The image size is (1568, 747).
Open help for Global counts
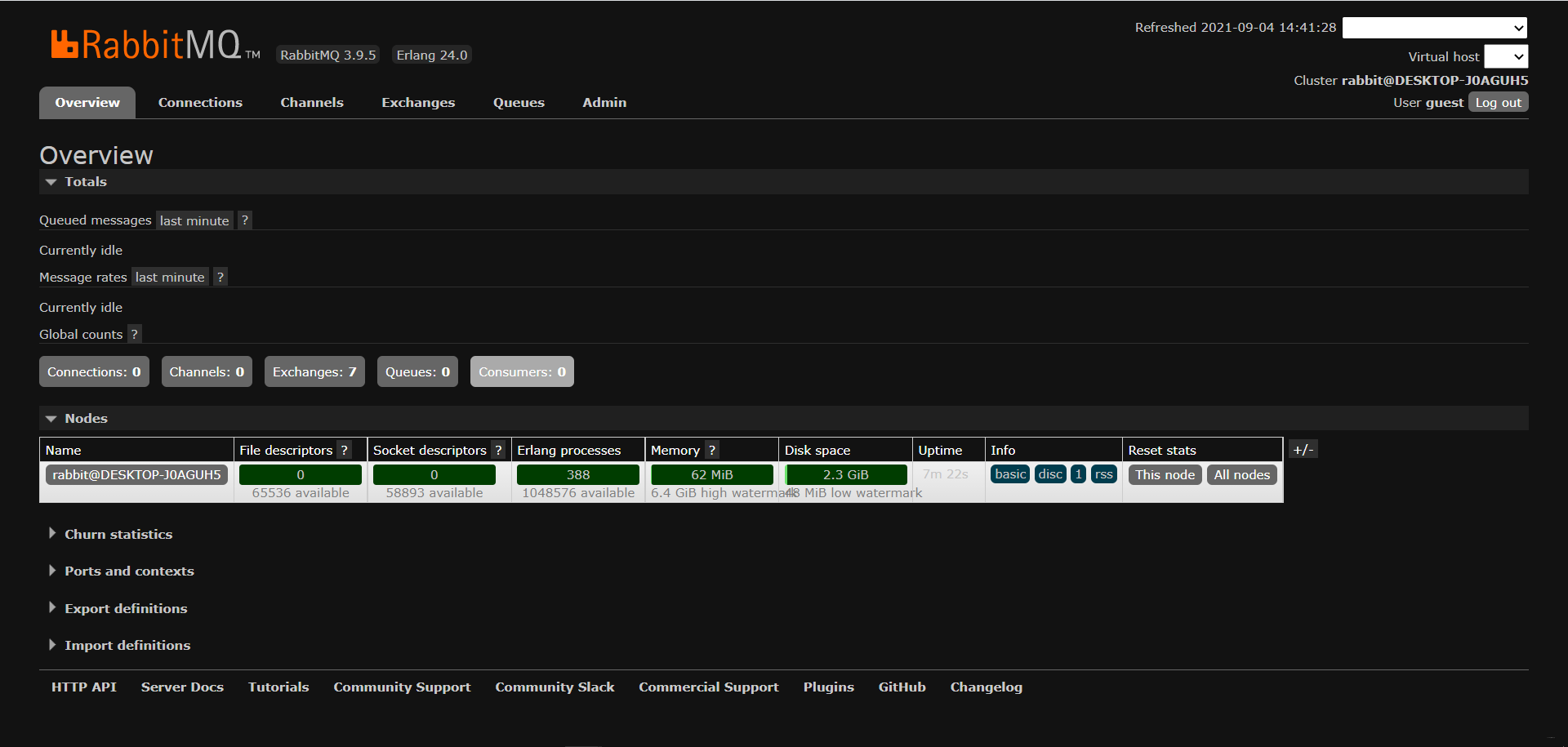click(134, 335)
